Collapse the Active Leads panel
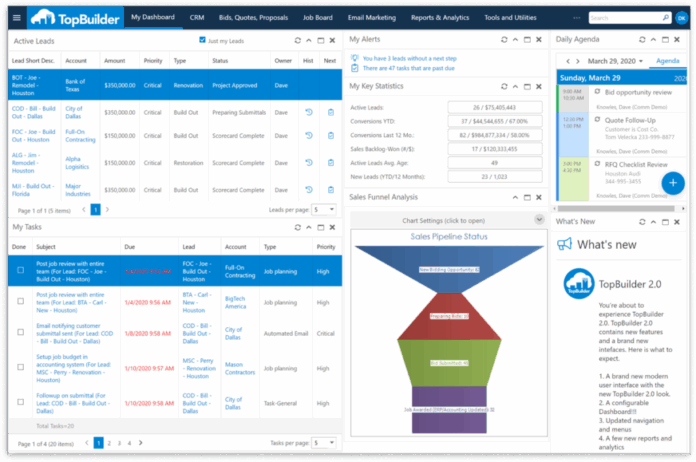The width and height of the screenshot is (696, 462). point(308,40)
